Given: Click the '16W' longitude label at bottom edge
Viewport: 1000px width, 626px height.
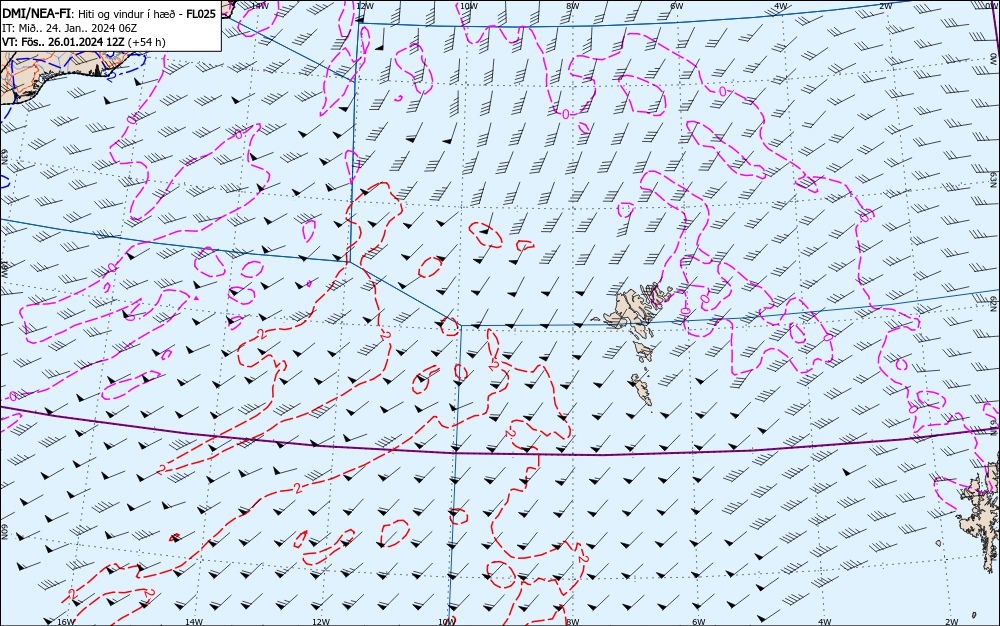Looking at the screenshot, I should coord(66,622).
